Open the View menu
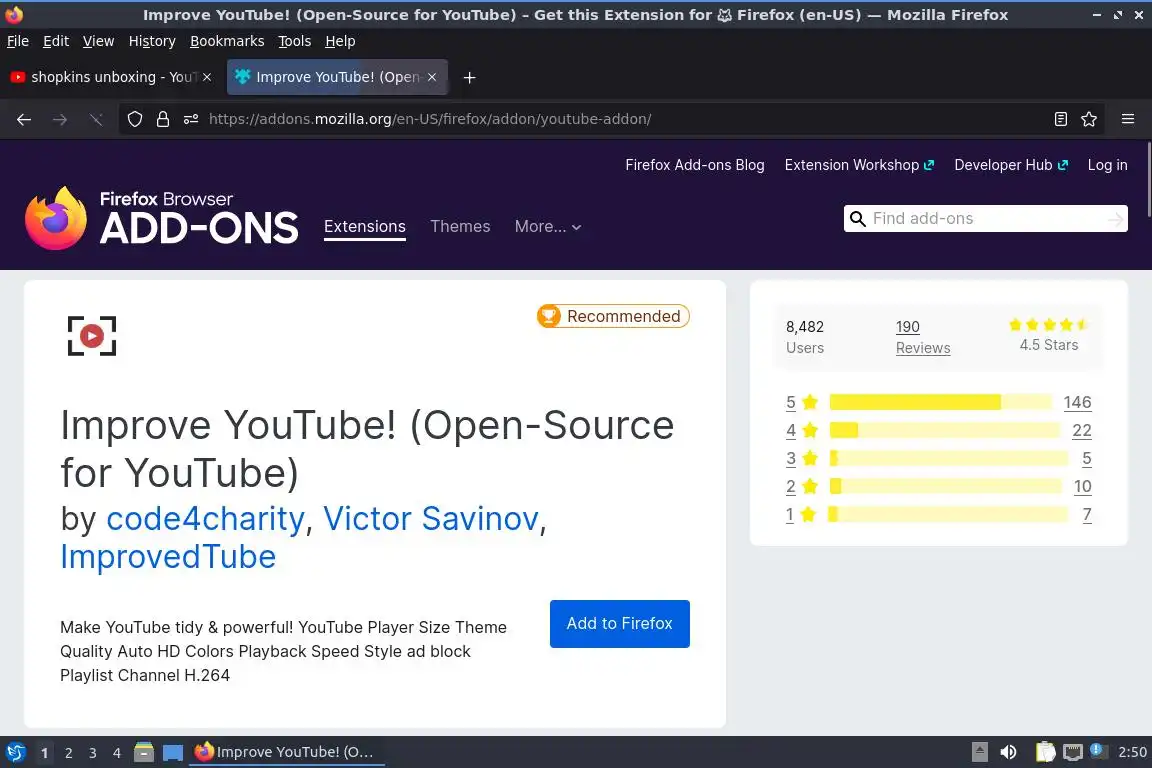This screenshot has height=768, width=1152. tap(98, 41)
